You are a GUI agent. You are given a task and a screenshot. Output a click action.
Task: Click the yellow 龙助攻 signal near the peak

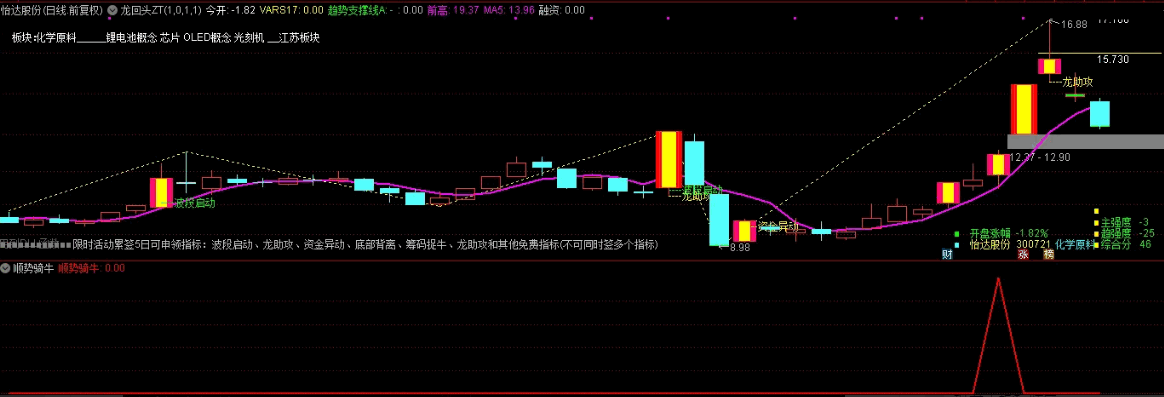pos(1078,82)
